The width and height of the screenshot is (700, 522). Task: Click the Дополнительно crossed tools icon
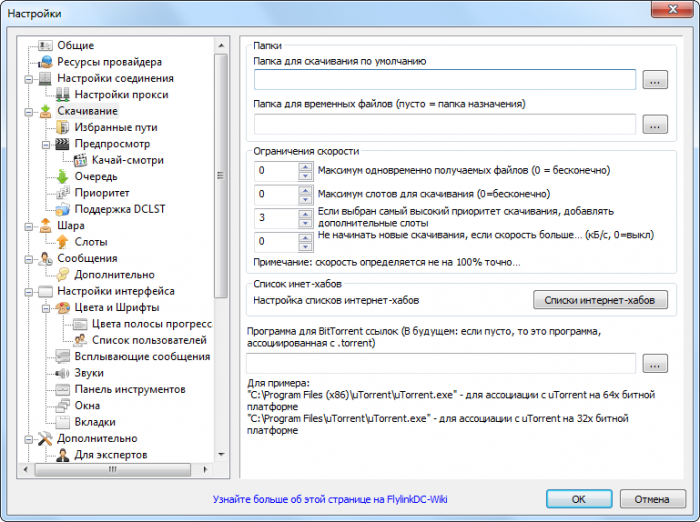[44, 438]
